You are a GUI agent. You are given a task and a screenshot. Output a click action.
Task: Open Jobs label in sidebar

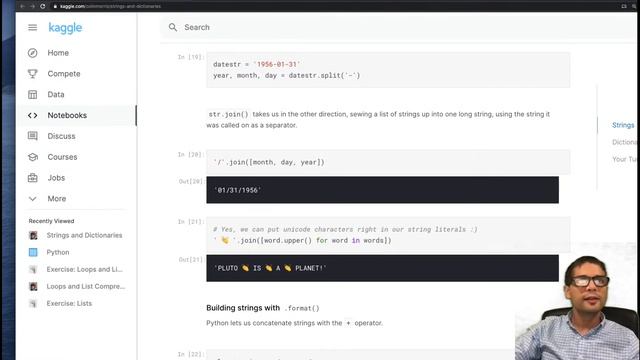pos(56,178)
